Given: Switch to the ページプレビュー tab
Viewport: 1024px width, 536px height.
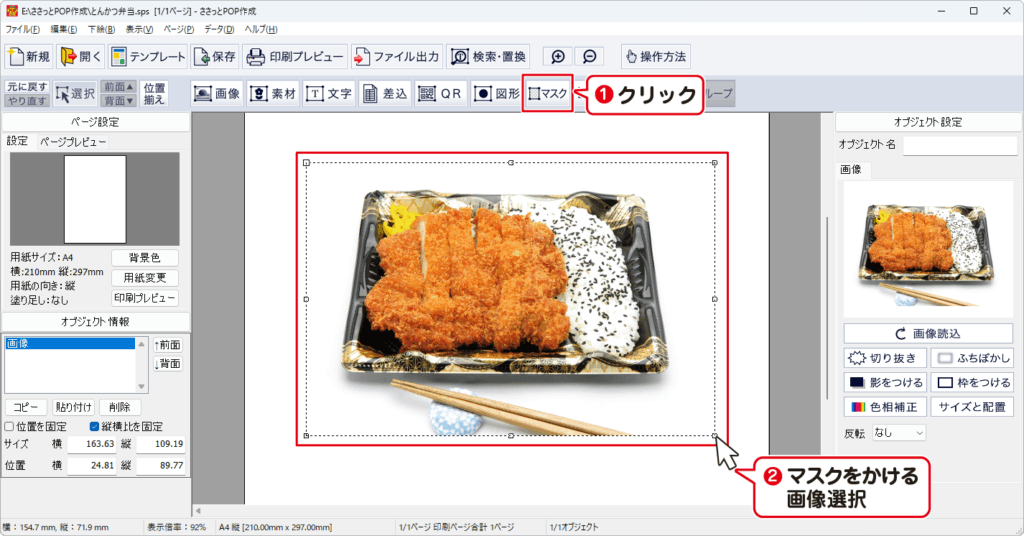Looking at the screenshot, I should (73, 142).
